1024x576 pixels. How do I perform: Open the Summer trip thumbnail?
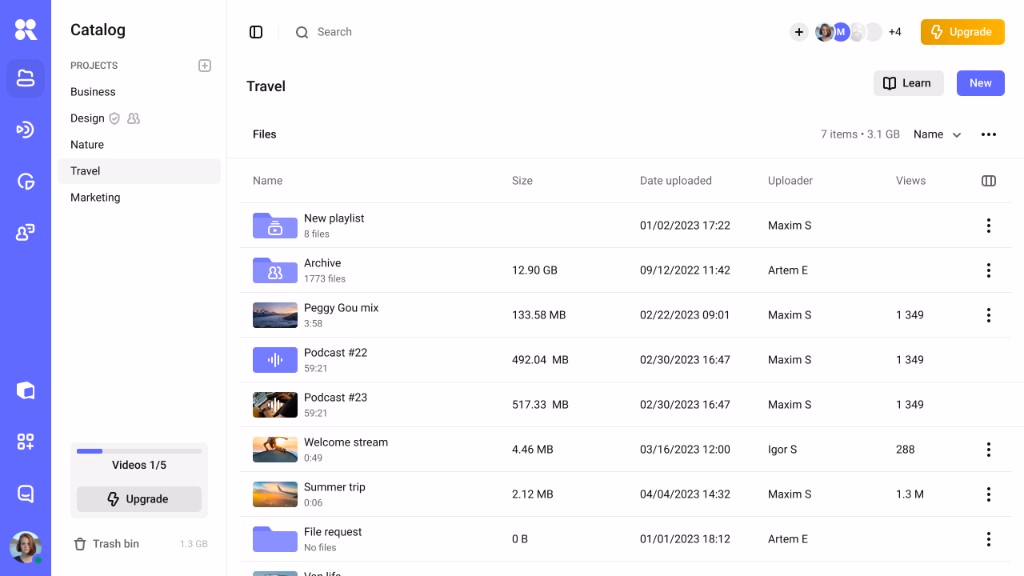coord(275,494)
